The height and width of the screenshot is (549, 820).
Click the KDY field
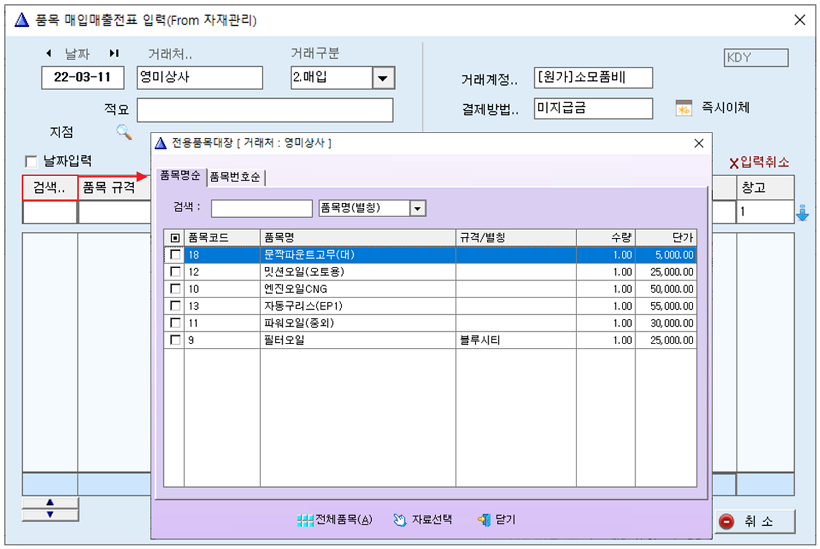[756, 58]
